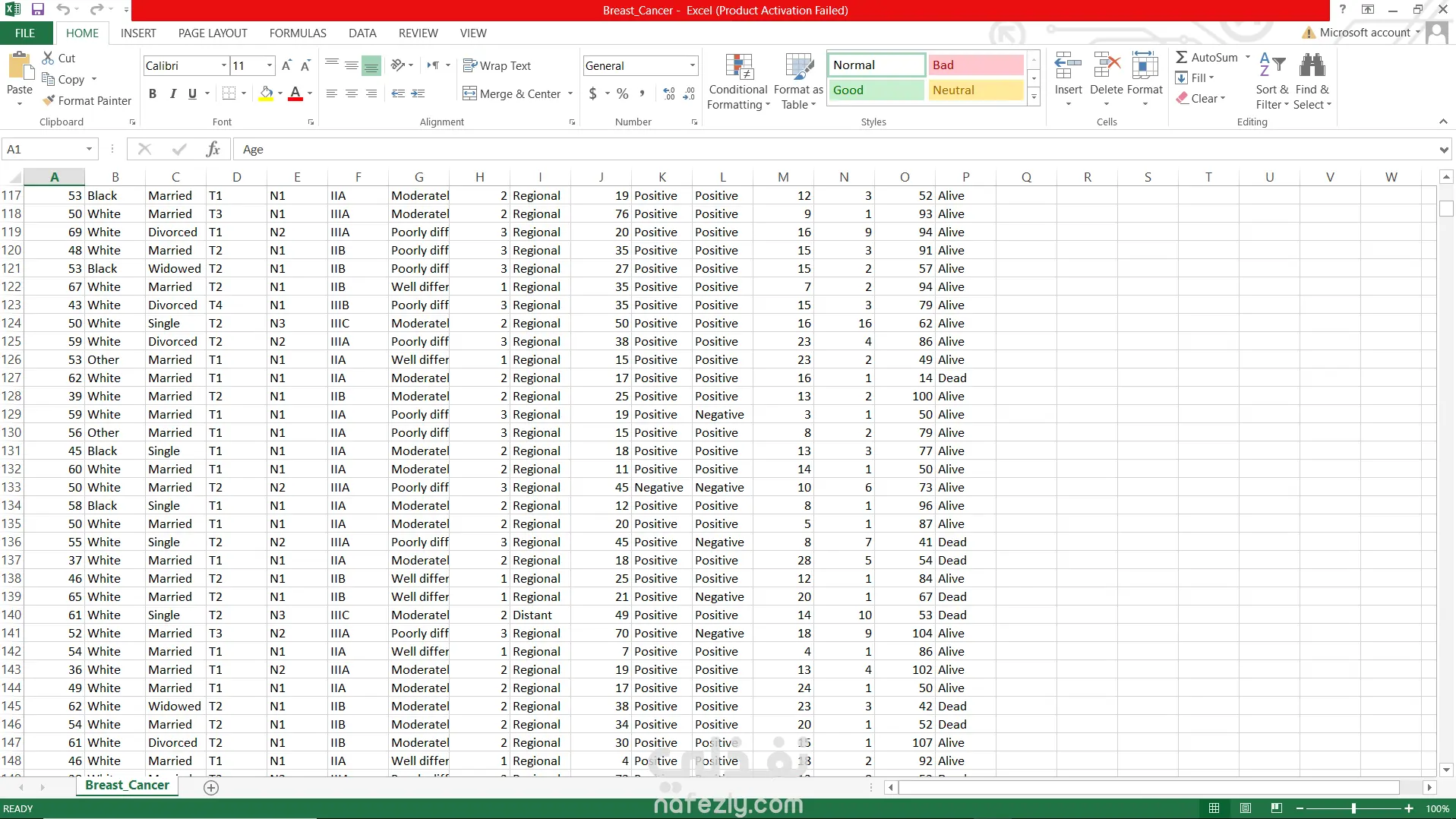Viewport: 1456px width, 819px height.
Task: Increase font size with the larger A icon
Action: pos(286,65)
